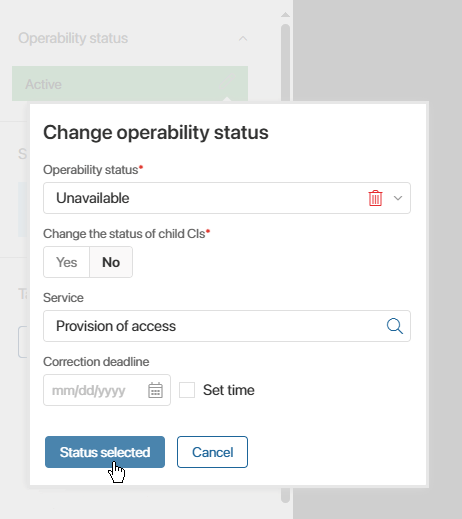This screenshot has width=462, height=519.
Task: Click the Correction deadline date field
Action: point(107,390)
